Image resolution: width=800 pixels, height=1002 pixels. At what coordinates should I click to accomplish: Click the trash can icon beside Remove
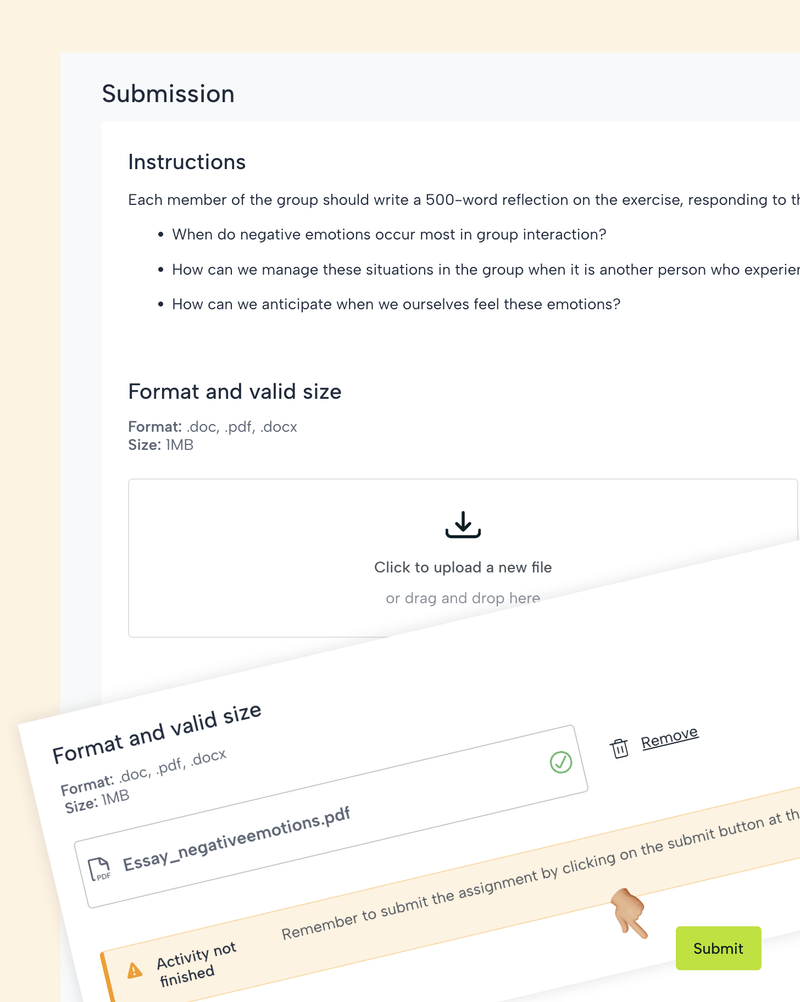click(620, 748)
